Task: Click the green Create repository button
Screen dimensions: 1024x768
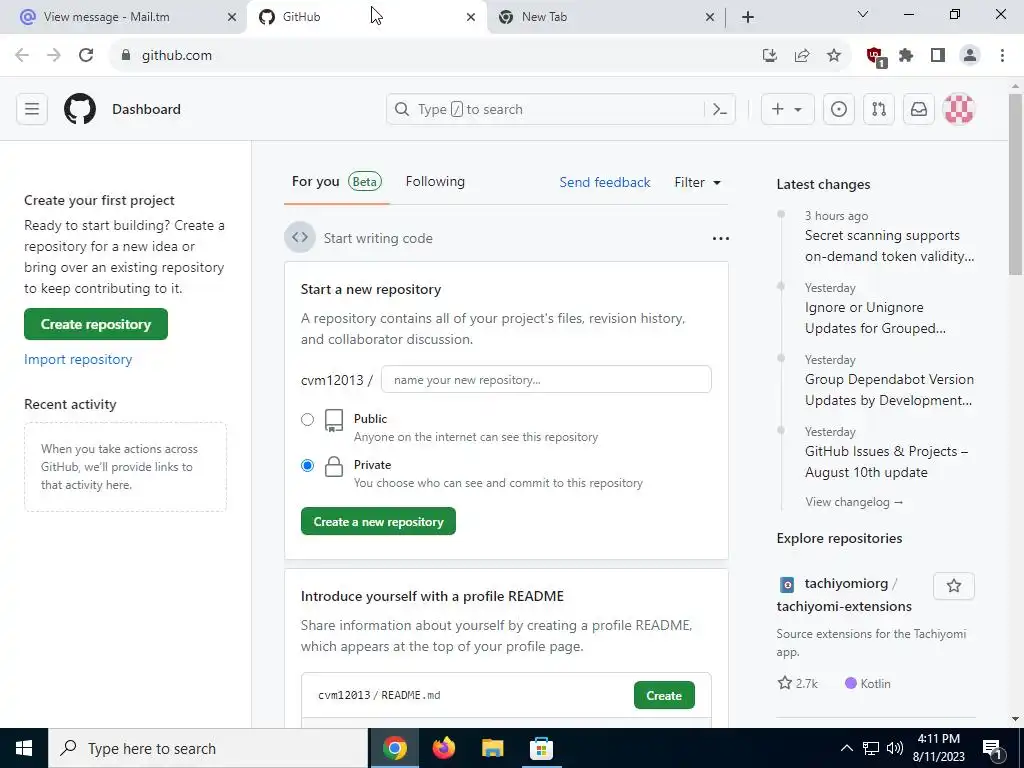Action: click(96, 324)
